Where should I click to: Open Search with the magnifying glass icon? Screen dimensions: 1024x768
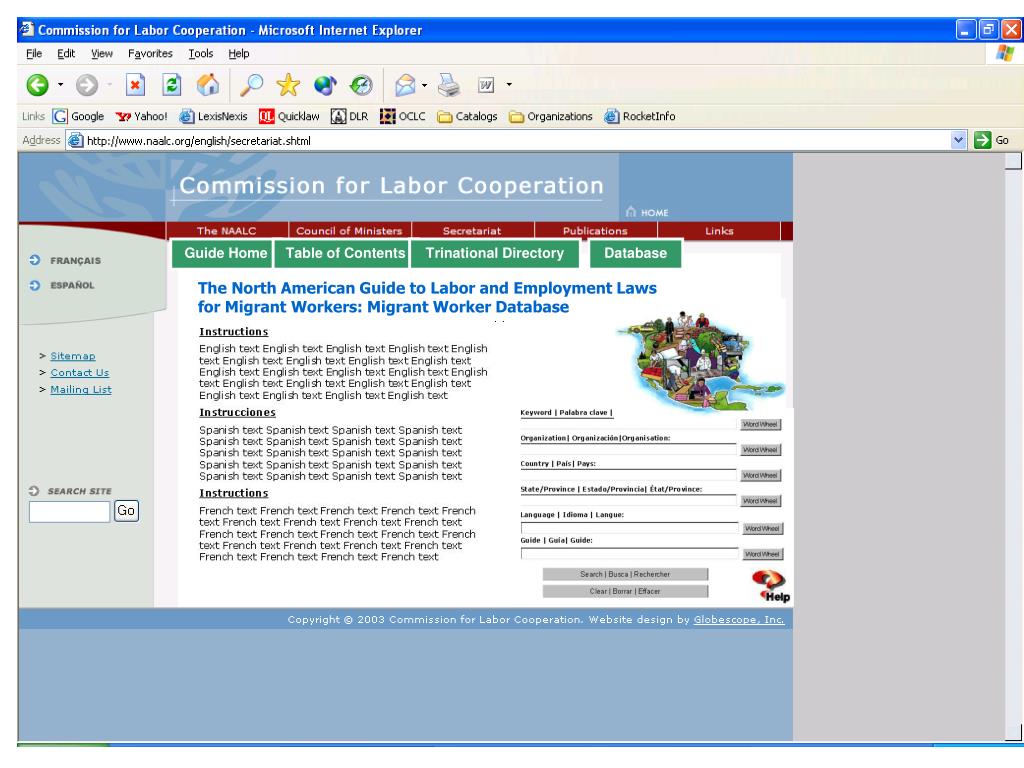(x=251, y=85)
